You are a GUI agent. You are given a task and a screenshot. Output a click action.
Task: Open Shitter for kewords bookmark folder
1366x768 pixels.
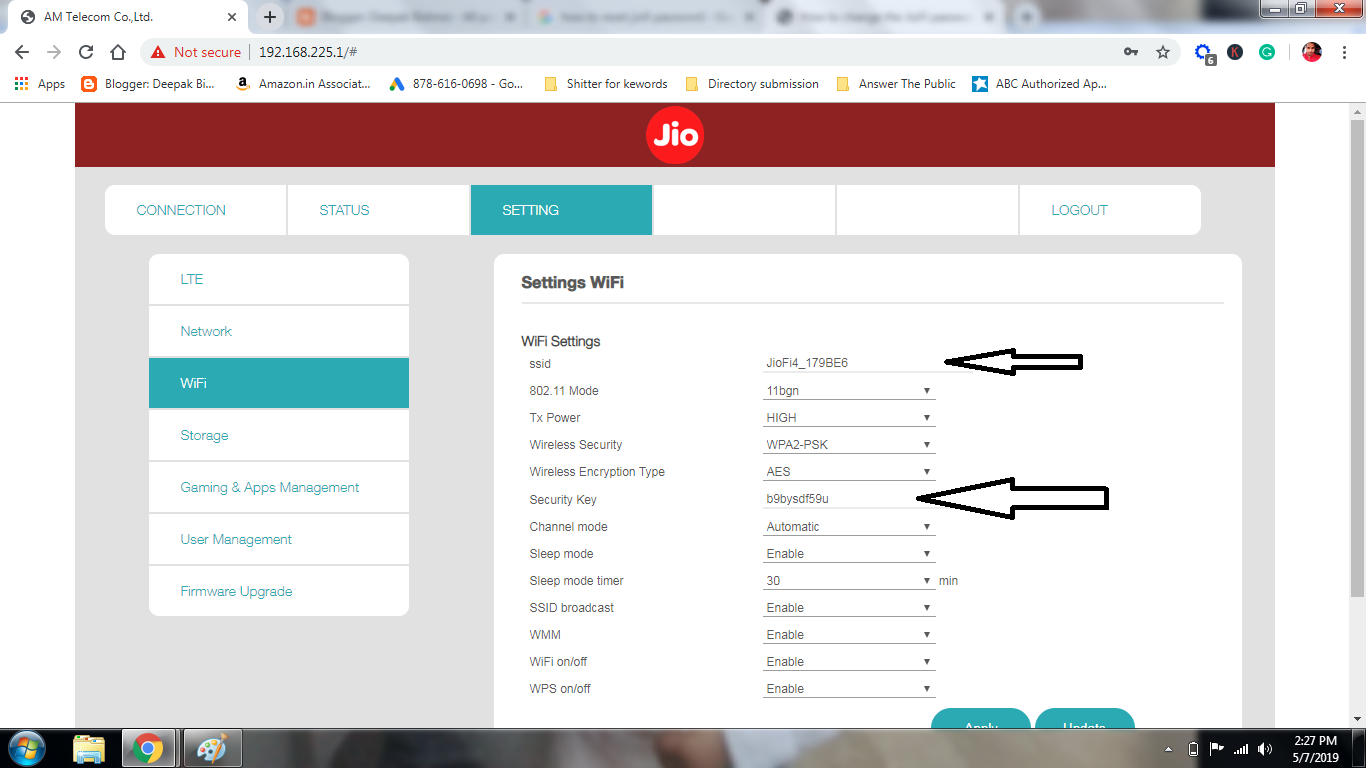605,84
